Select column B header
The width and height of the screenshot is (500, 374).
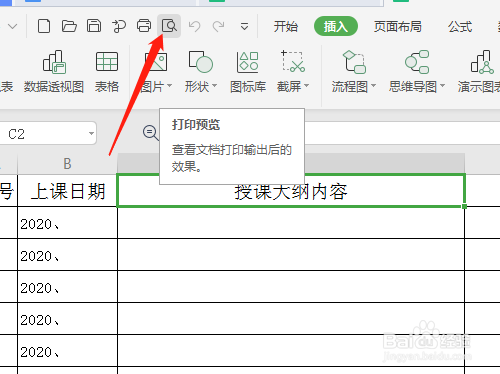(x=67, y=163)
